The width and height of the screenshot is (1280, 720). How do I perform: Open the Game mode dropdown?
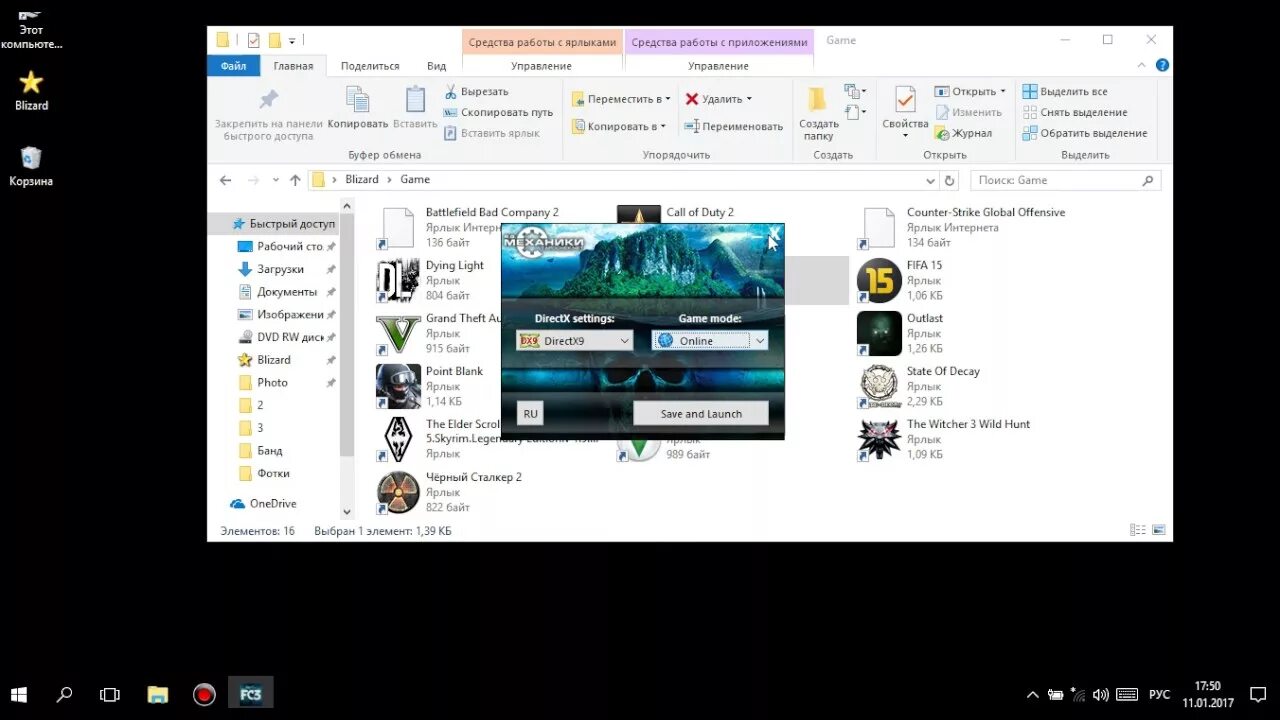tap(710, 341)
